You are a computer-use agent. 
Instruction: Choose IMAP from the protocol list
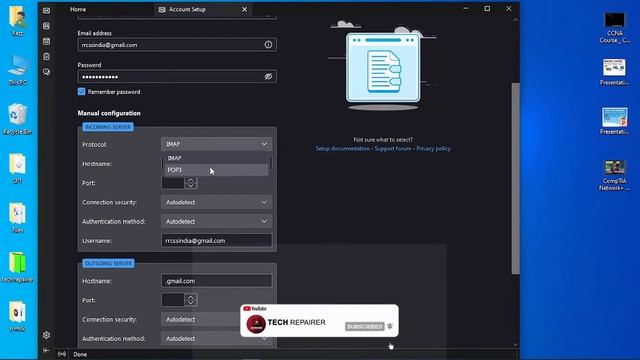[216, 158]
